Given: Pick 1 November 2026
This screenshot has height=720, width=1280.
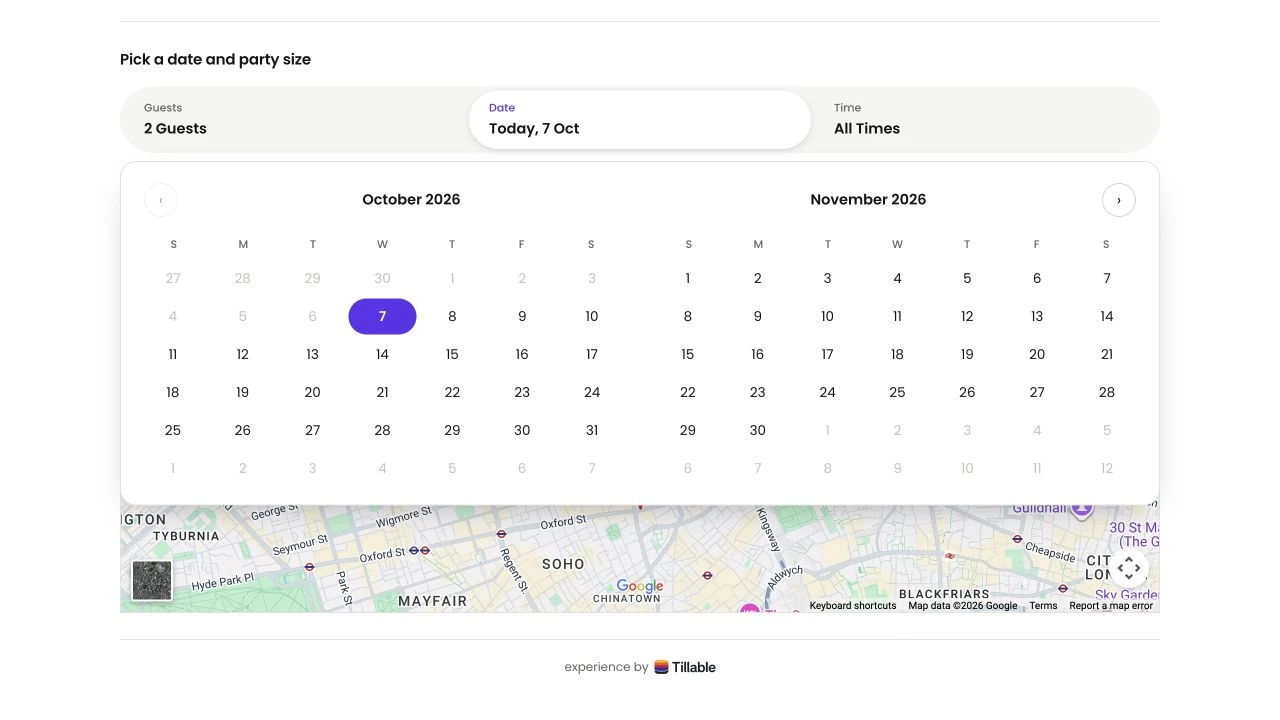Looking at the screenshot, I should tap(688, 278).
